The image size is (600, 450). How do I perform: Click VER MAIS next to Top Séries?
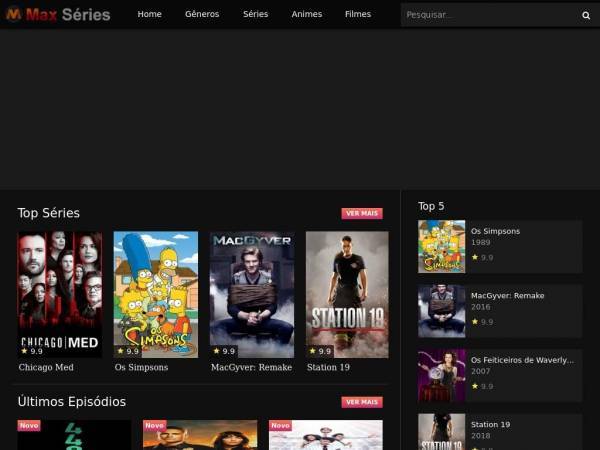[x=362, y=213]
